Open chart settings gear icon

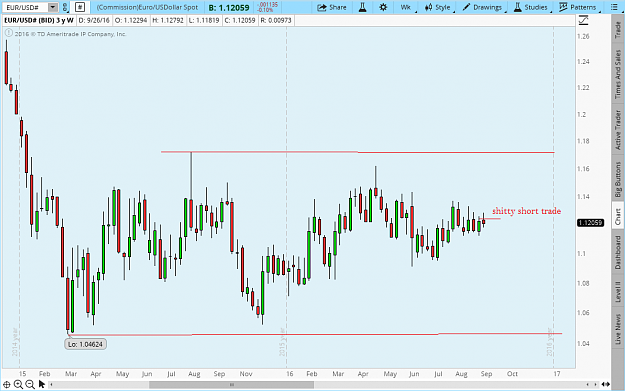383,7
